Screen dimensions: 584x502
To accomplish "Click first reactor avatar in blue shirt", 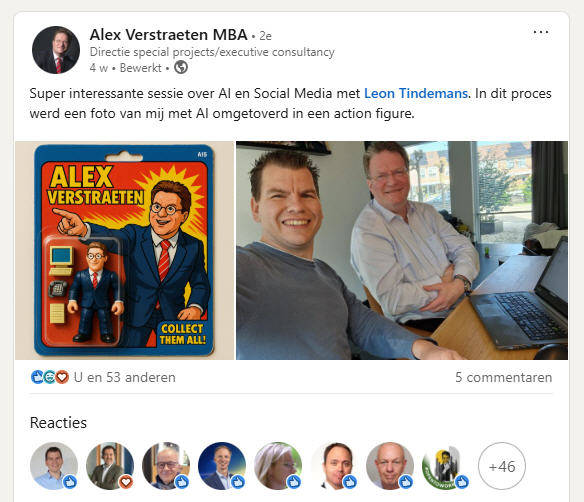I will 54,466.
